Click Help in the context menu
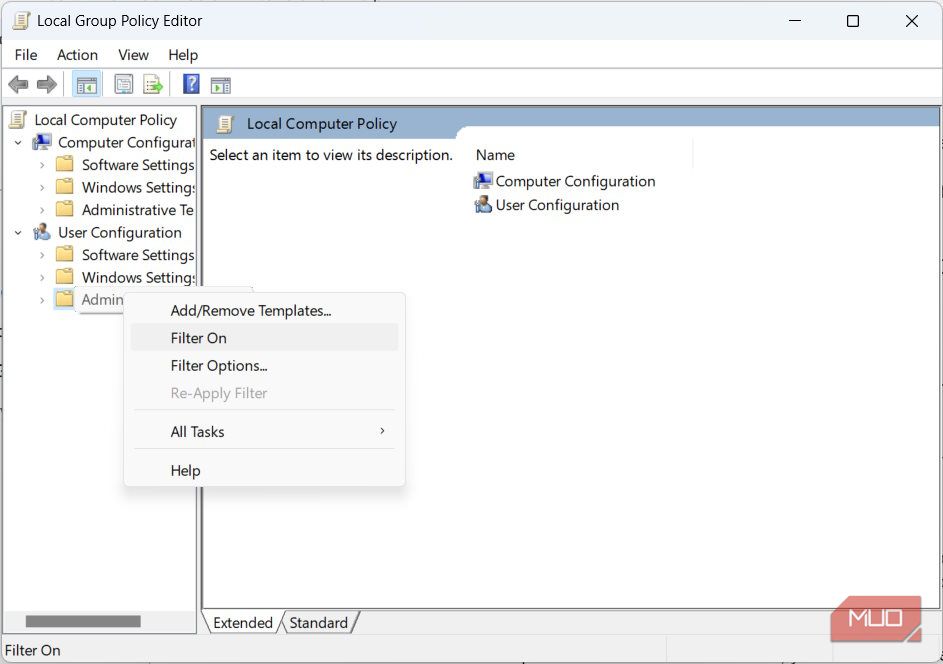943x664 pixels. pos(264,470)
